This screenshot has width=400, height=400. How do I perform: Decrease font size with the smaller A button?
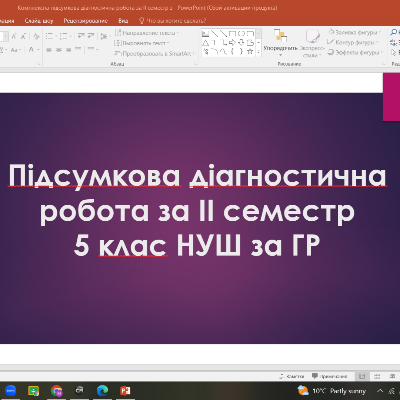pos(23,36)
